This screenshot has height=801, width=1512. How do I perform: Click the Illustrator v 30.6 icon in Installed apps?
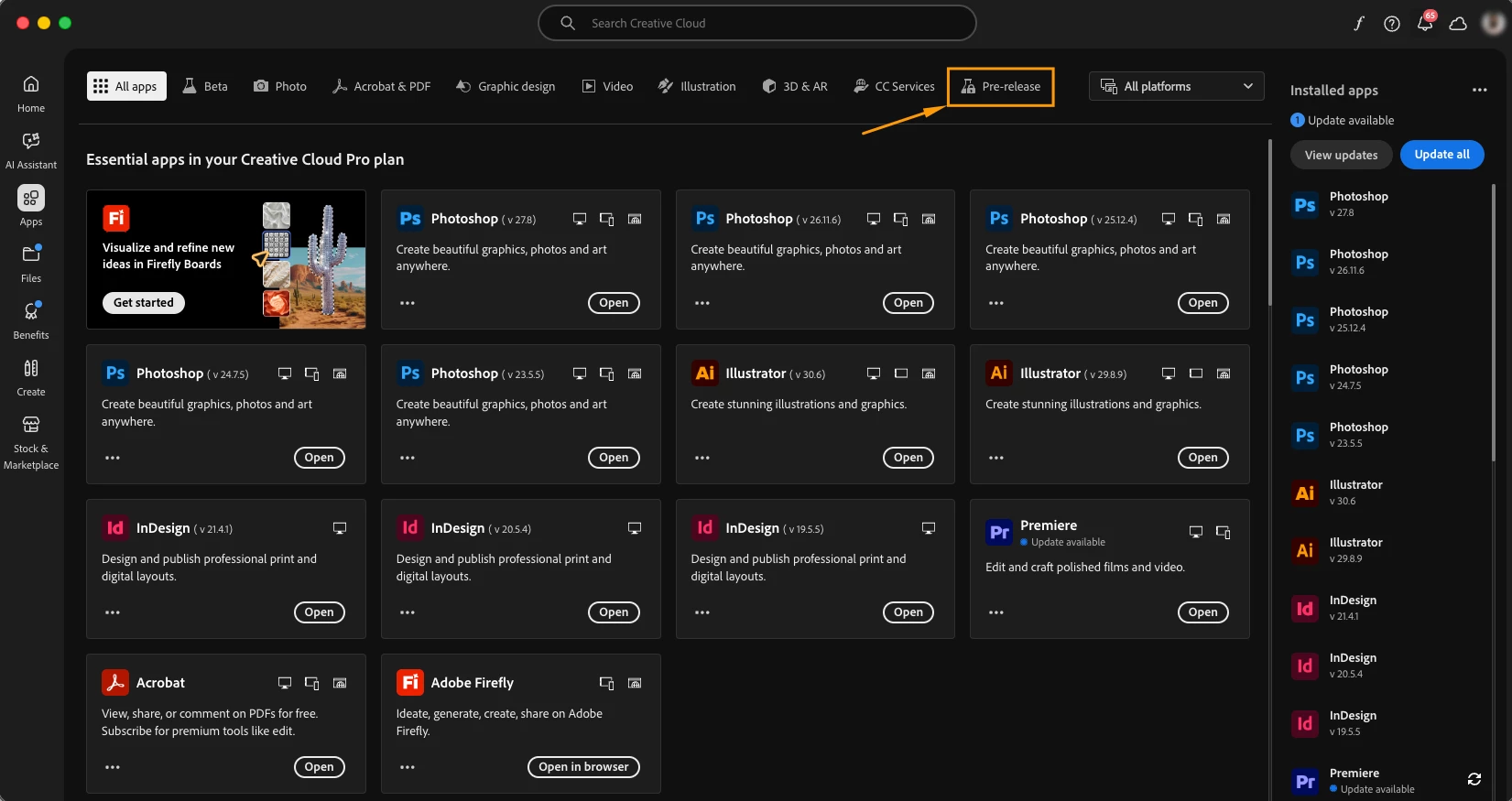click(1305, 493)
